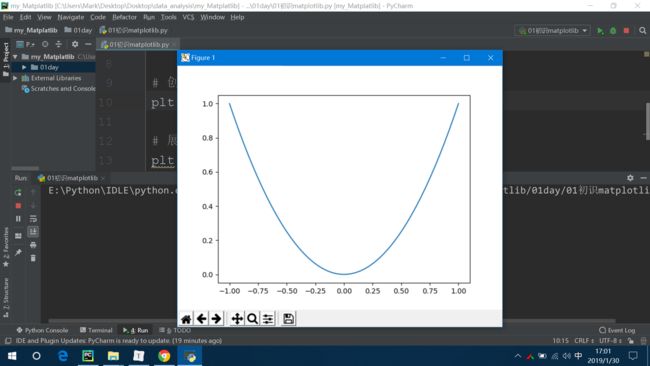Open TODO tool window

click(x=175, y=330)
